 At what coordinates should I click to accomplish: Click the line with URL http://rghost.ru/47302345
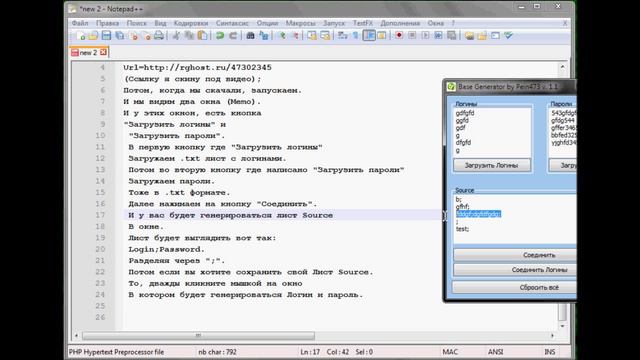pos(198,67)
